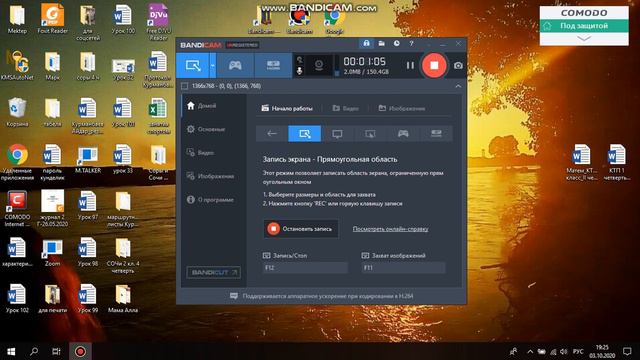Screen dimensions: 640x360
Task: Select the M.TALKER desktop icon
Action: coord(88,159)
